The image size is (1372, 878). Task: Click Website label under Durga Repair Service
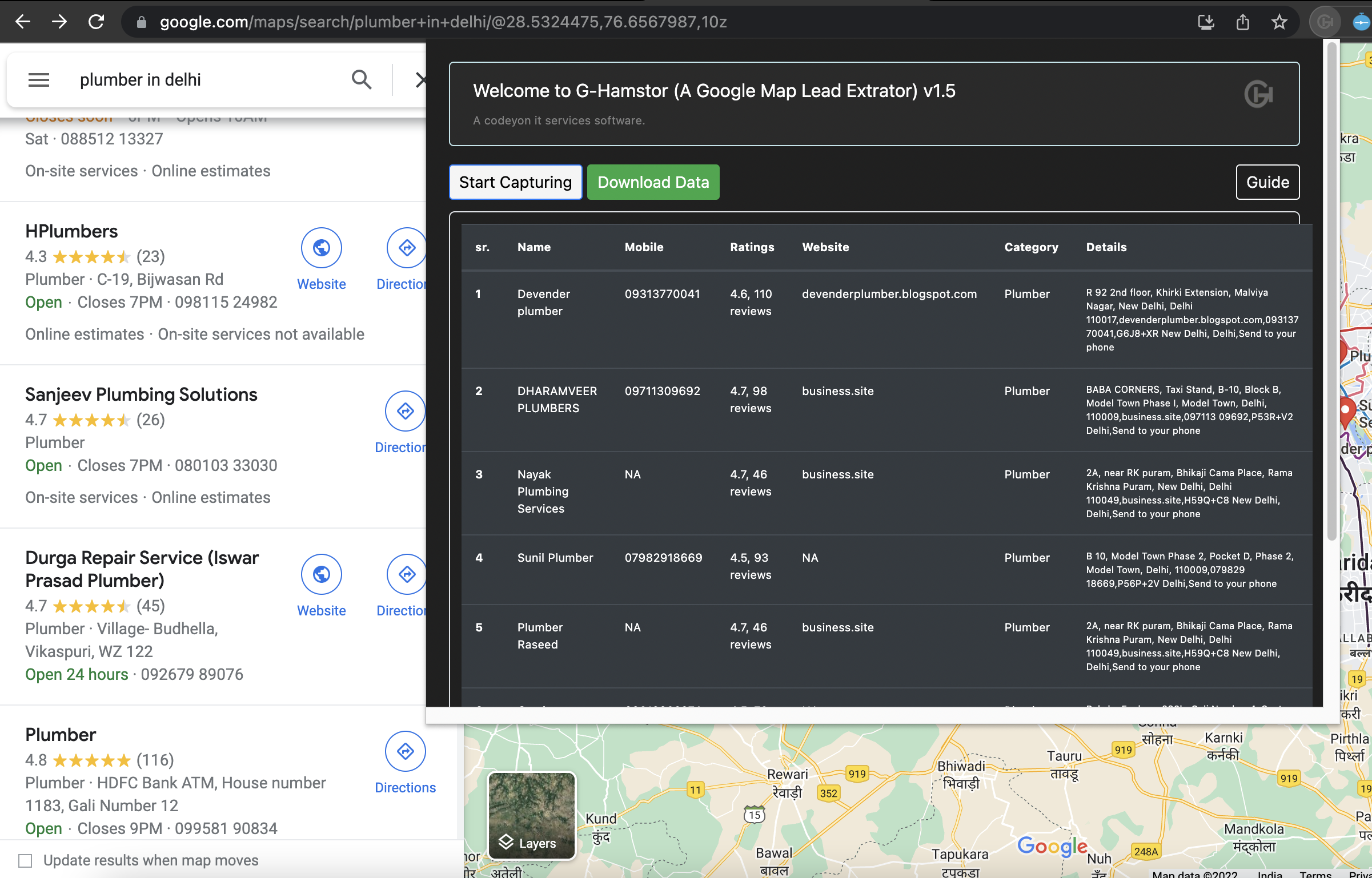click(x=322, y=611)
